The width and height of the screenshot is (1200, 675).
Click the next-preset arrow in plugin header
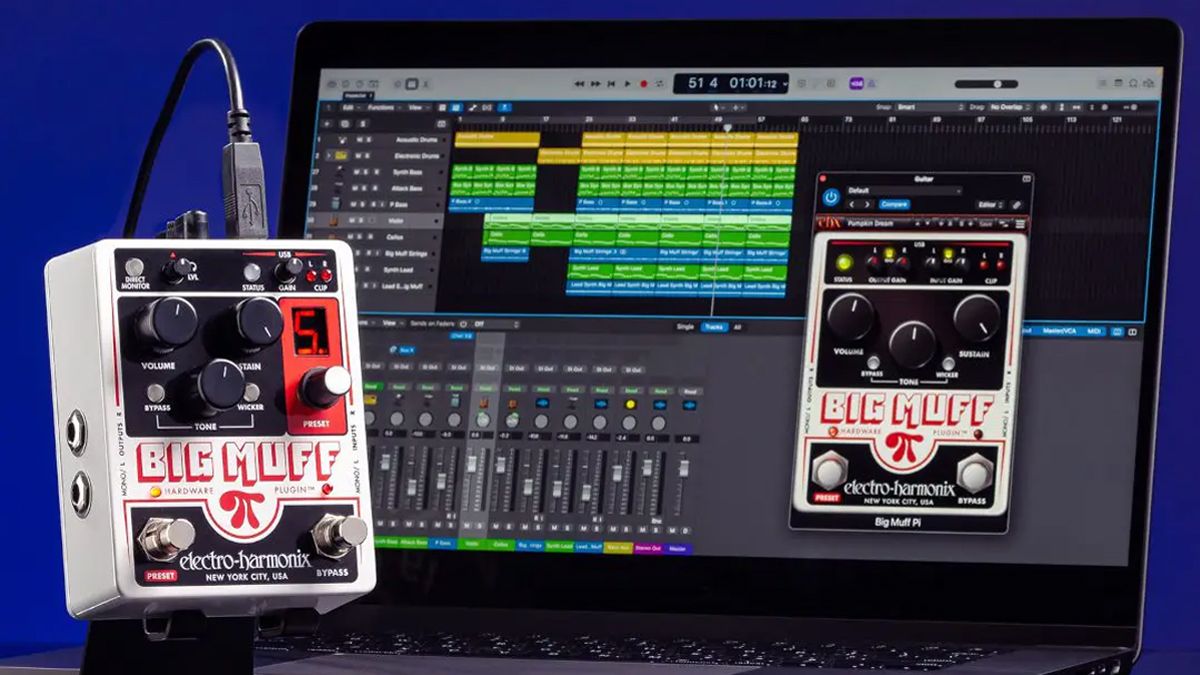(x=867, y=204)
